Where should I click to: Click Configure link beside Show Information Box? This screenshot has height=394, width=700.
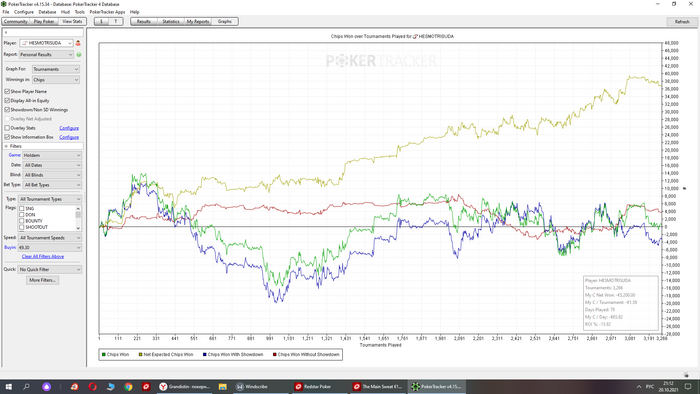point(69,137)
